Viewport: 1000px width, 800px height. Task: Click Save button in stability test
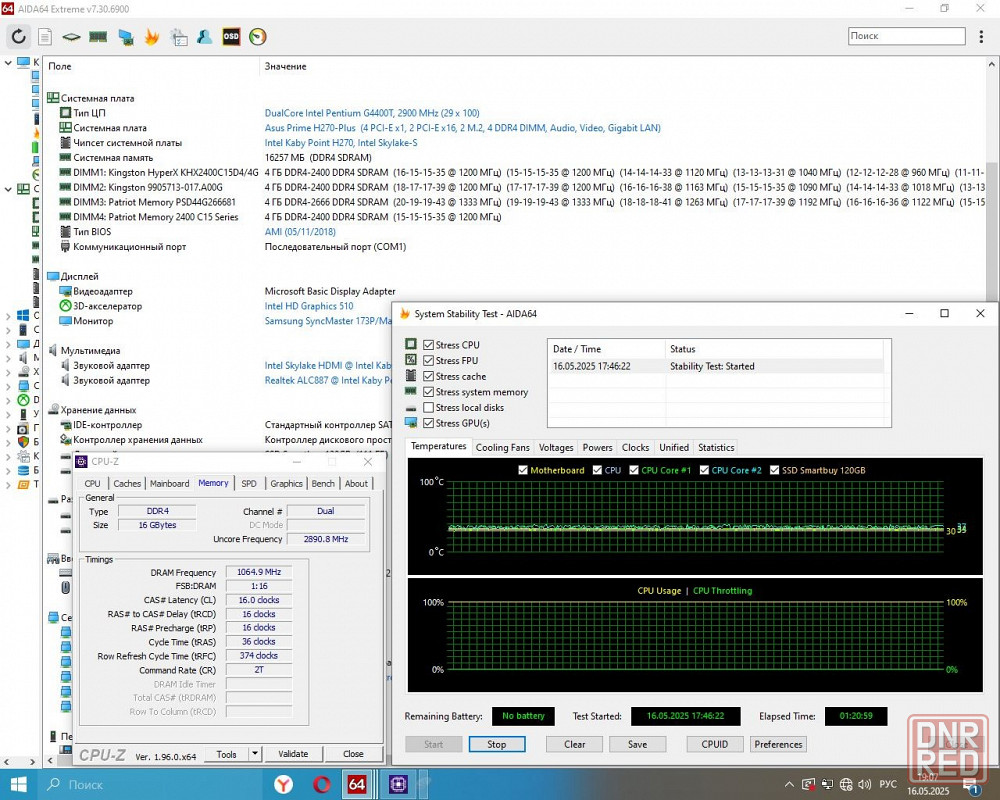tap(637, 744)
